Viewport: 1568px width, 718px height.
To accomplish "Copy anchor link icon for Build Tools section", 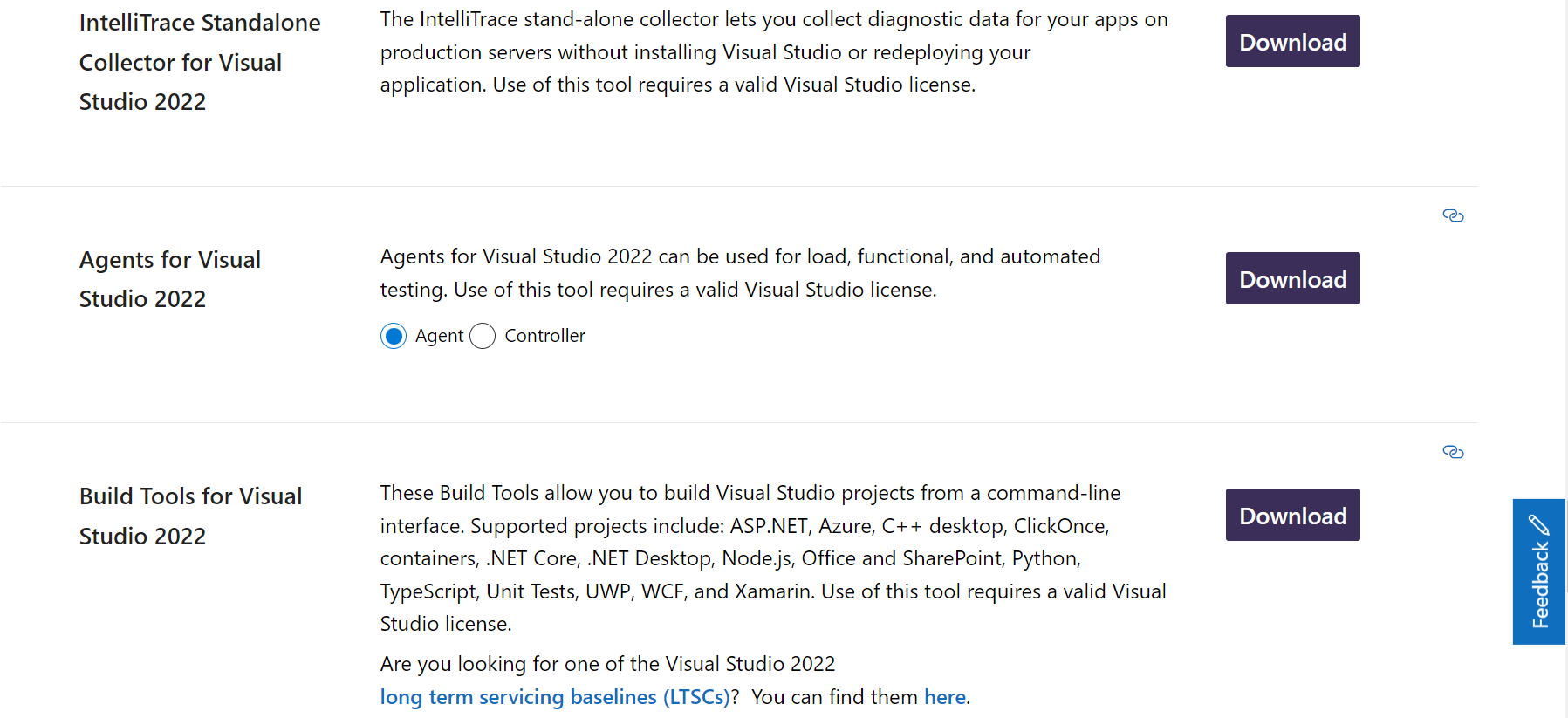I will [1453, 452].
